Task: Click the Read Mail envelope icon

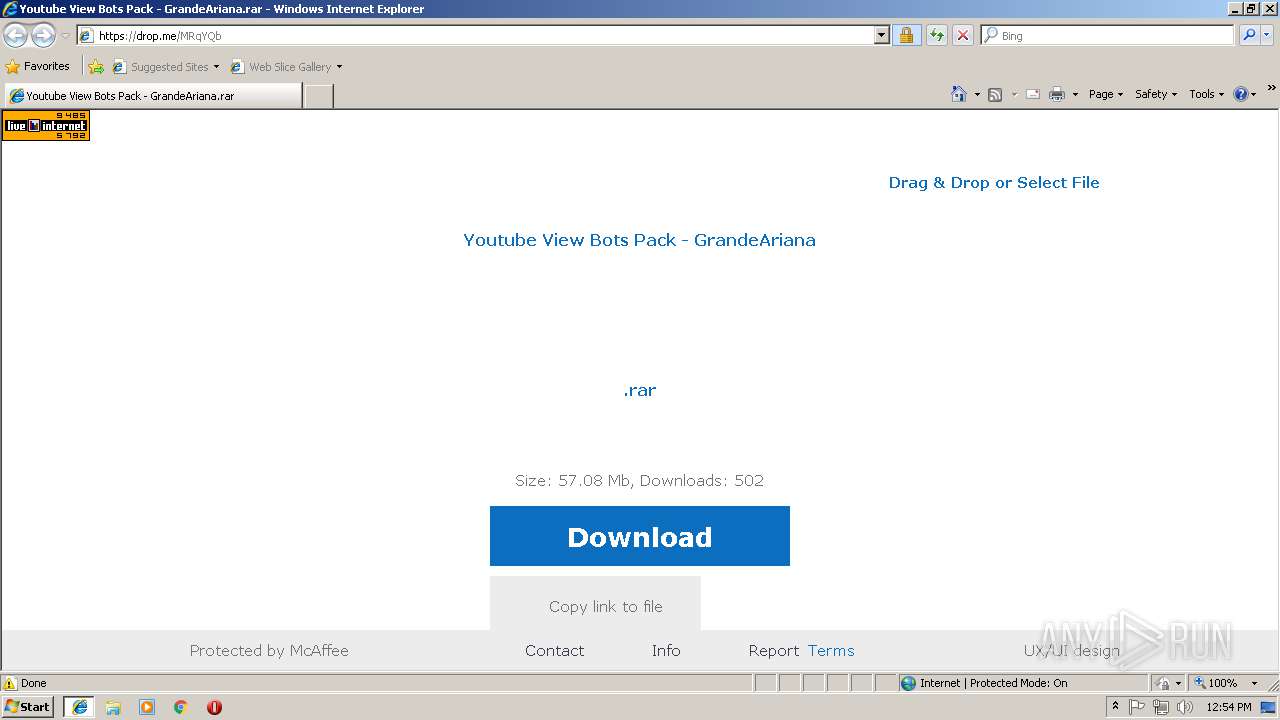Action: 1033,94
